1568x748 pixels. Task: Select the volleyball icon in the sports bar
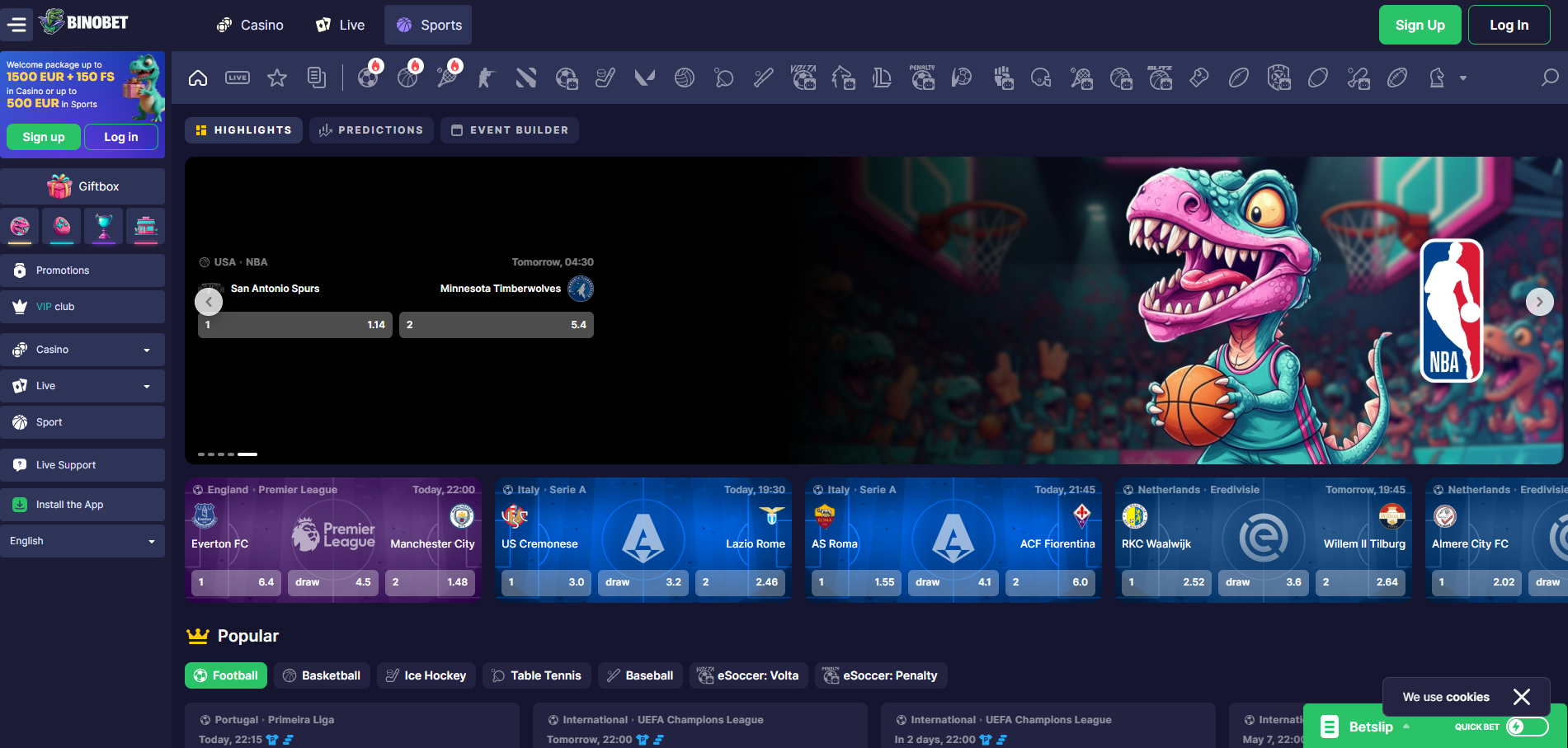(685, 78)
